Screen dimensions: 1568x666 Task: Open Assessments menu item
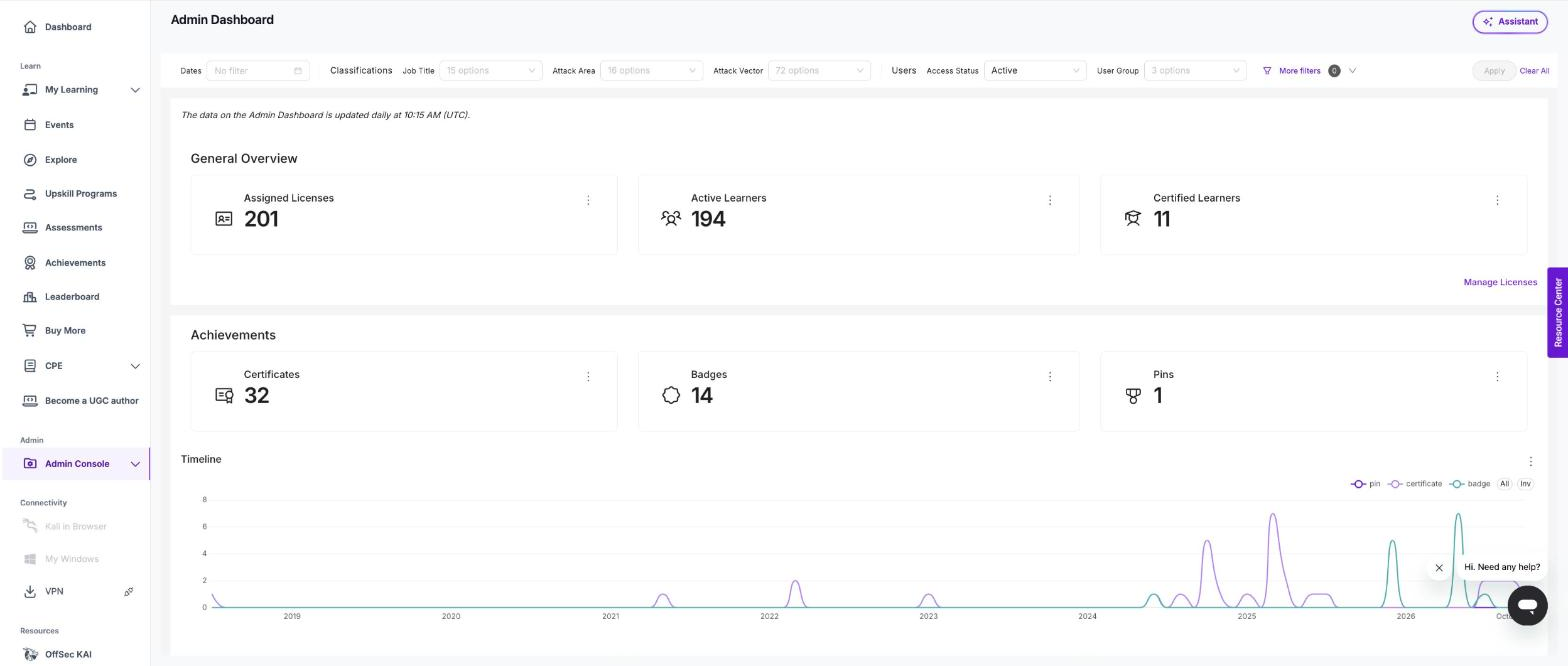(75, 228)
